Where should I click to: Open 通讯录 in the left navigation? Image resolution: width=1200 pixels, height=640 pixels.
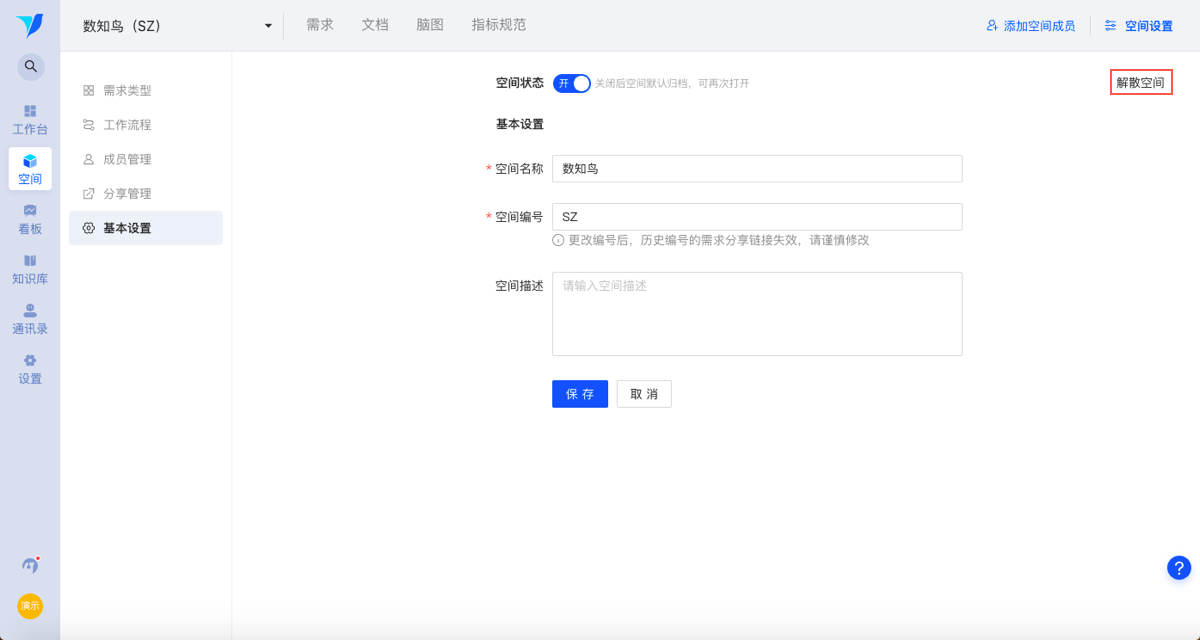(x=30, y=319)
